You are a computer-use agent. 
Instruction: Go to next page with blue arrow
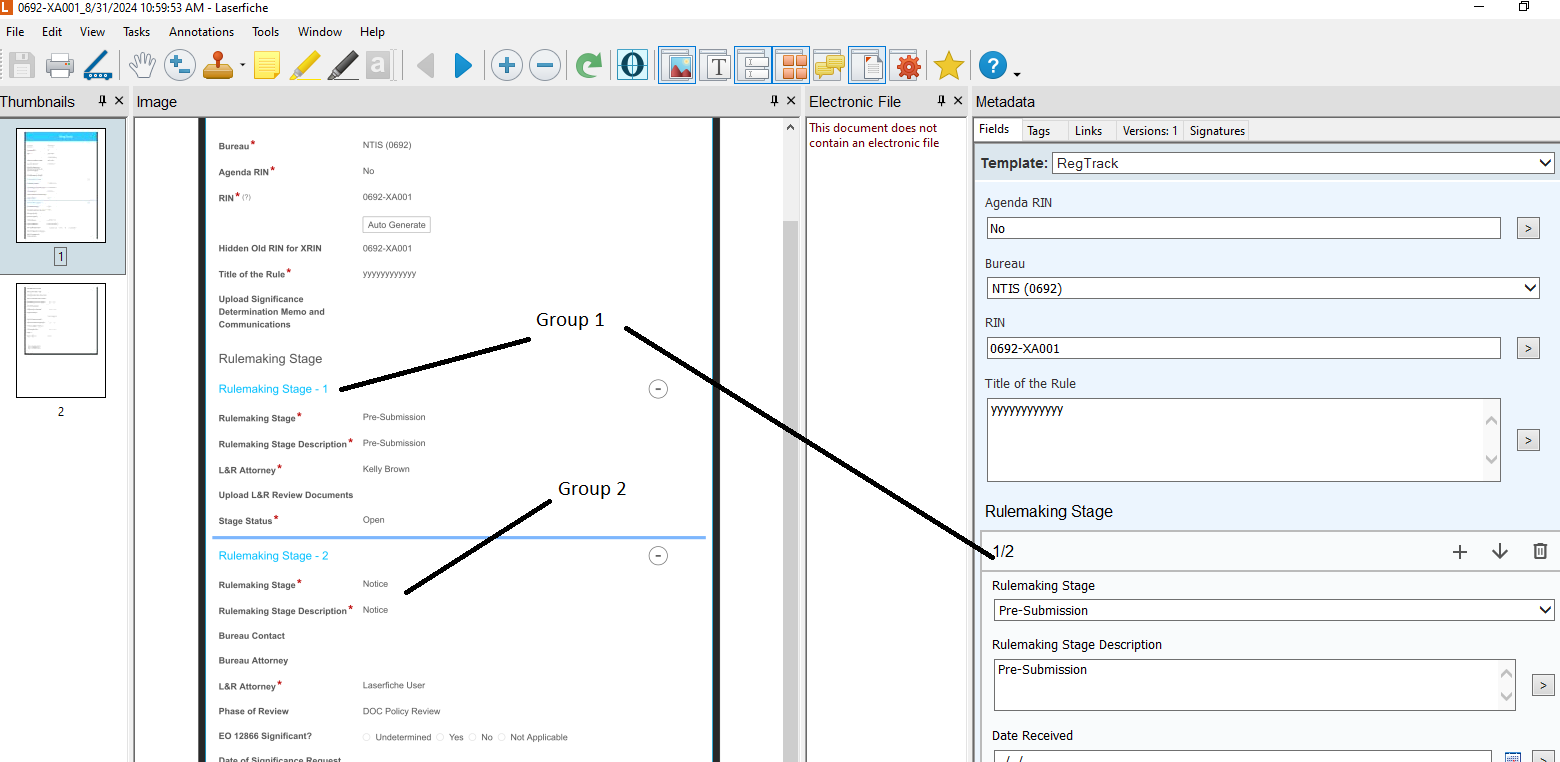(x=463, y=66)
